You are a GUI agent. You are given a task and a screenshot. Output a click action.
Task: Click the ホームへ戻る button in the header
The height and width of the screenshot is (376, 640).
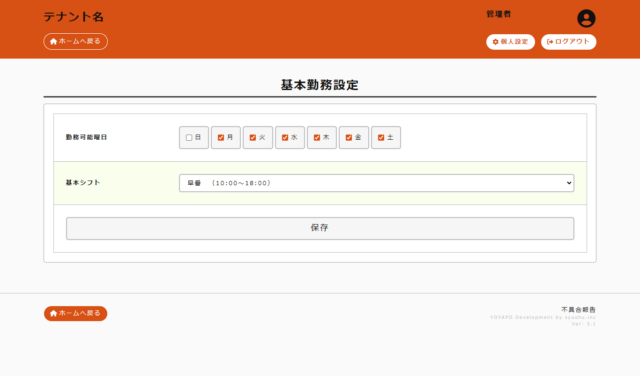(x=76, y=41)
